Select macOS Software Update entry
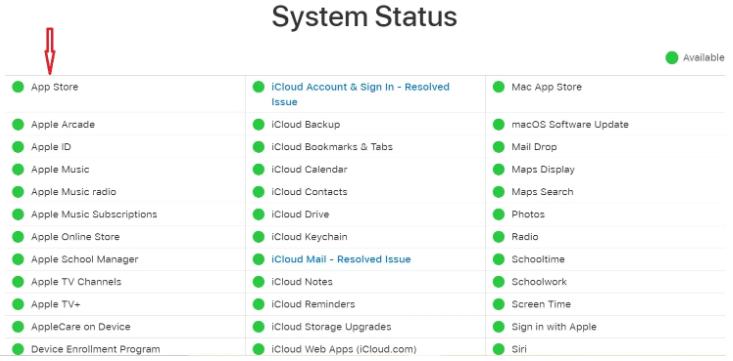733x361 pixels. pos(570,124)
